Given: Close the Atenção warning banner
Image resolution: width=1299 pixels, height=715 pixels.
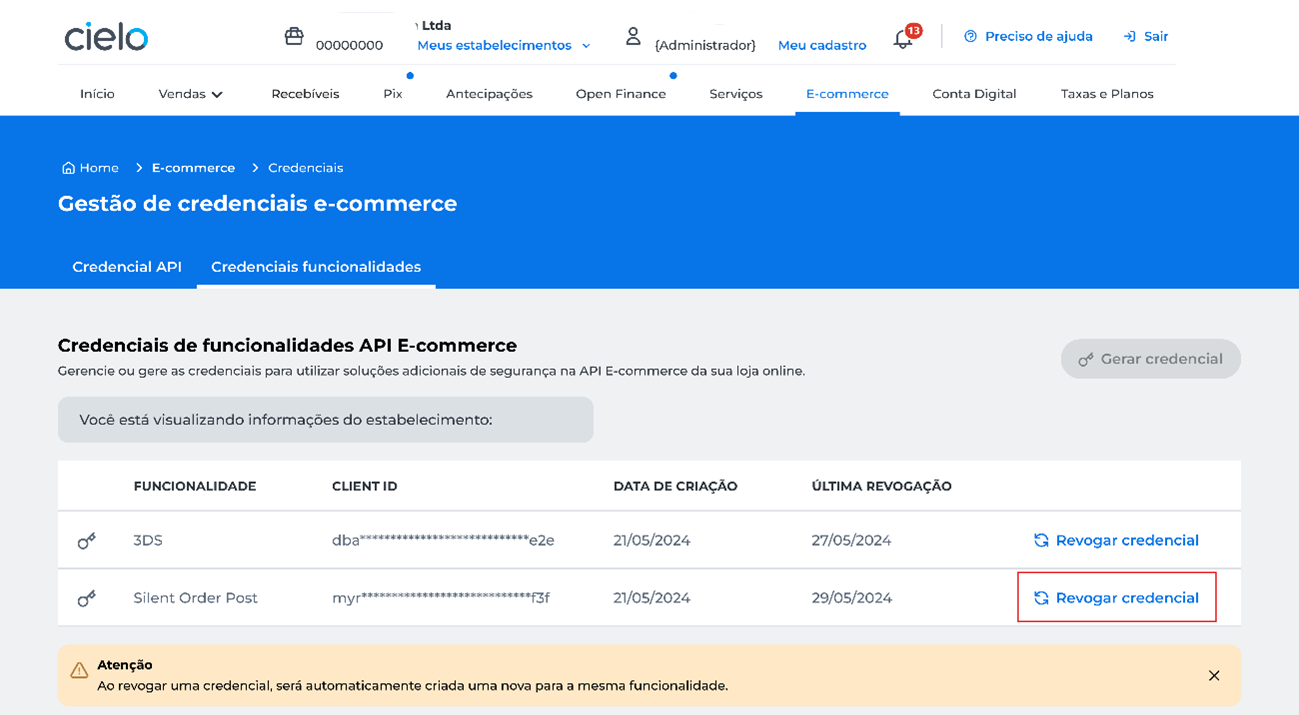Looking at the screenshot, I should [x=1214, y=676].
